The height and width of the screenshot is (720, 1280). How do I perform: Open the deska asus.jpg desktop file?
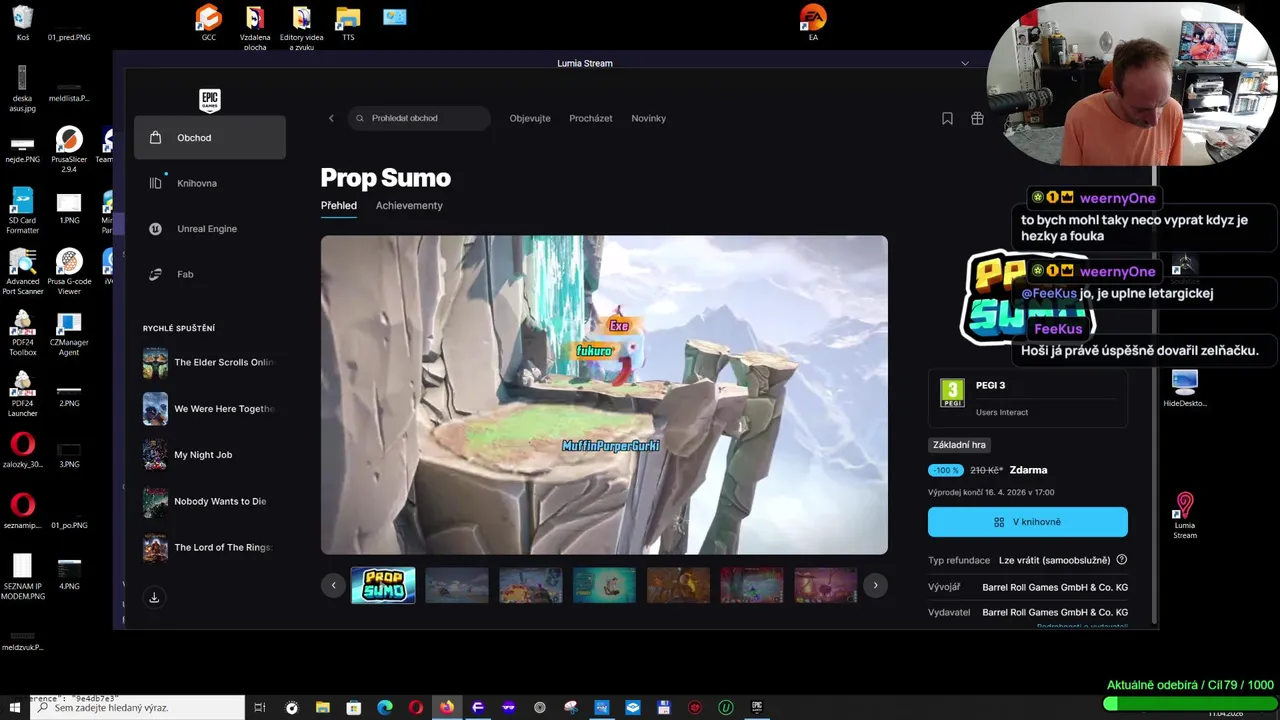click(x=22, y=88)
